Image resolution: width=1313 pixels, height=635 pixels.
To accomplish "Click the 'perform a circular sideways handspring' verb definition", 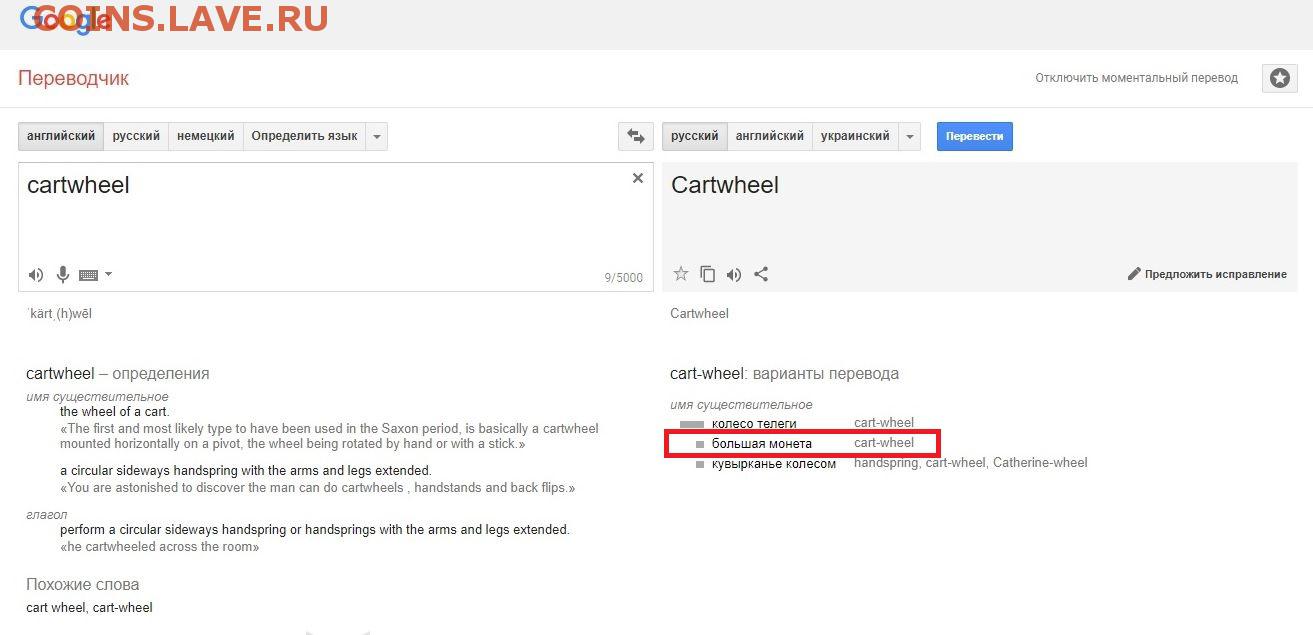I will tap(315, 529).
